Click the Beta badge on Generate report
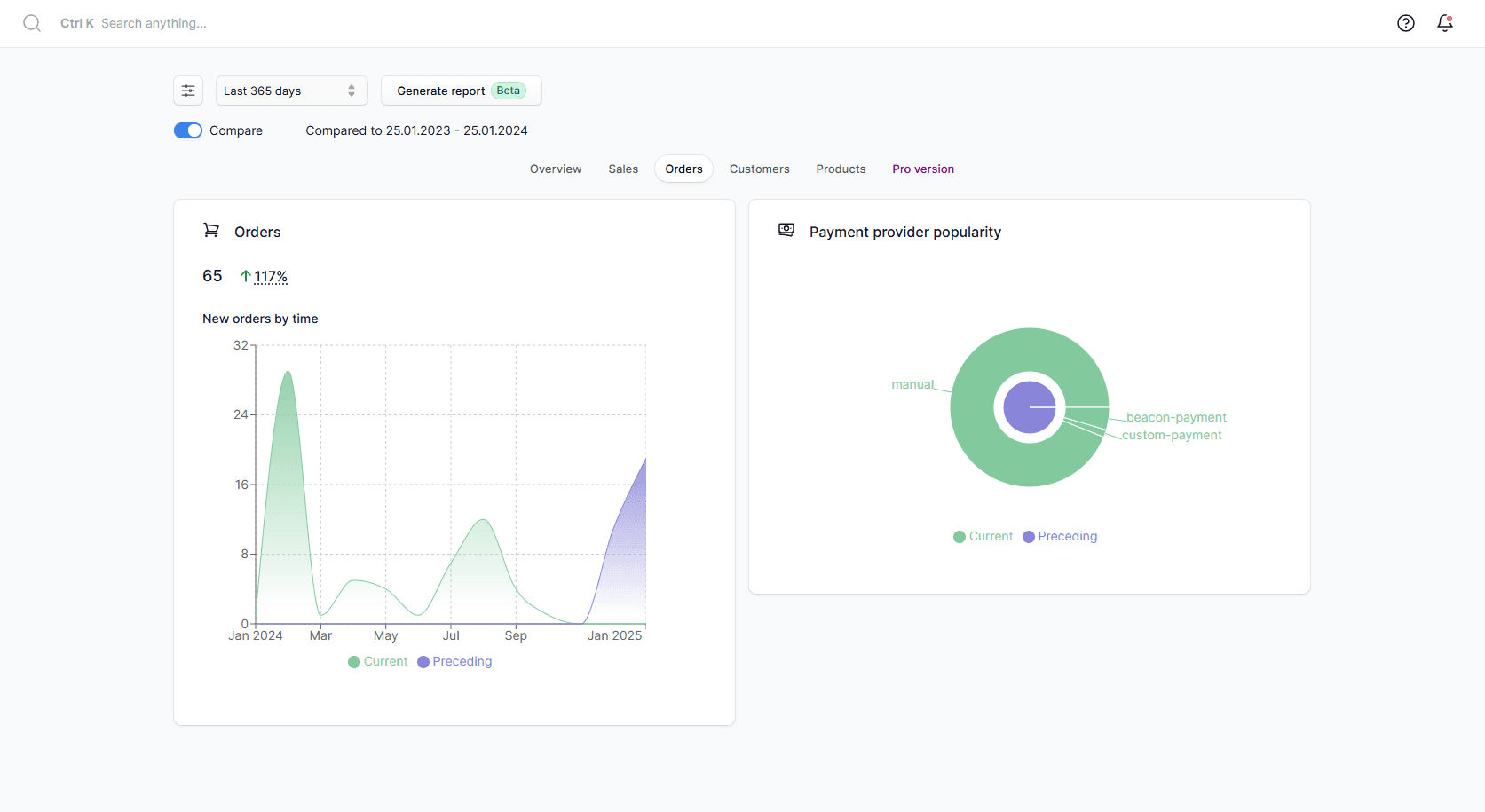 pyautogui.click(x=509, y=91)
